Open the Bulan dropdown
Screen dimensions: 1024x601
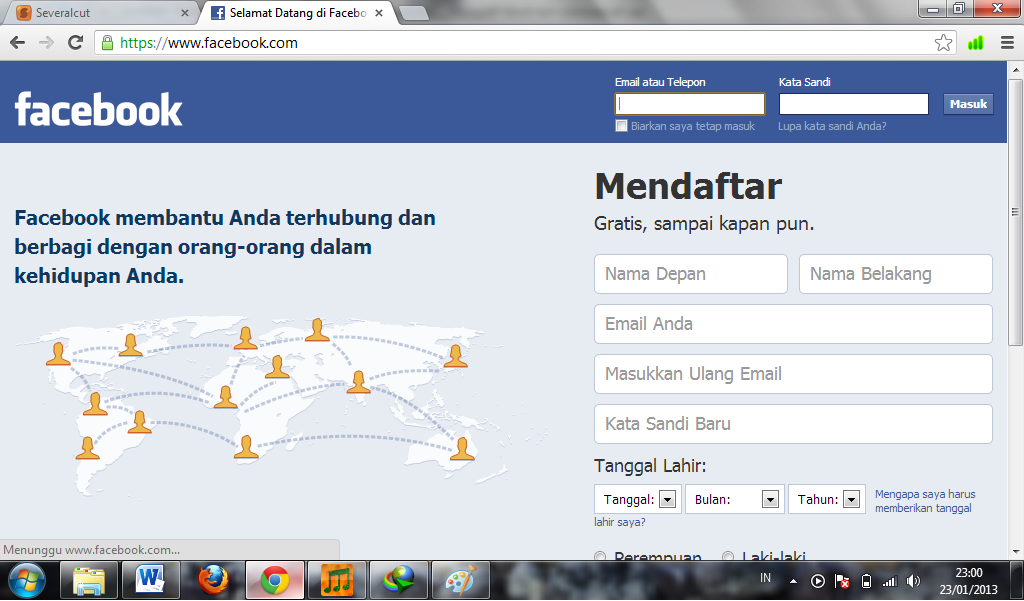click(735, 499)
